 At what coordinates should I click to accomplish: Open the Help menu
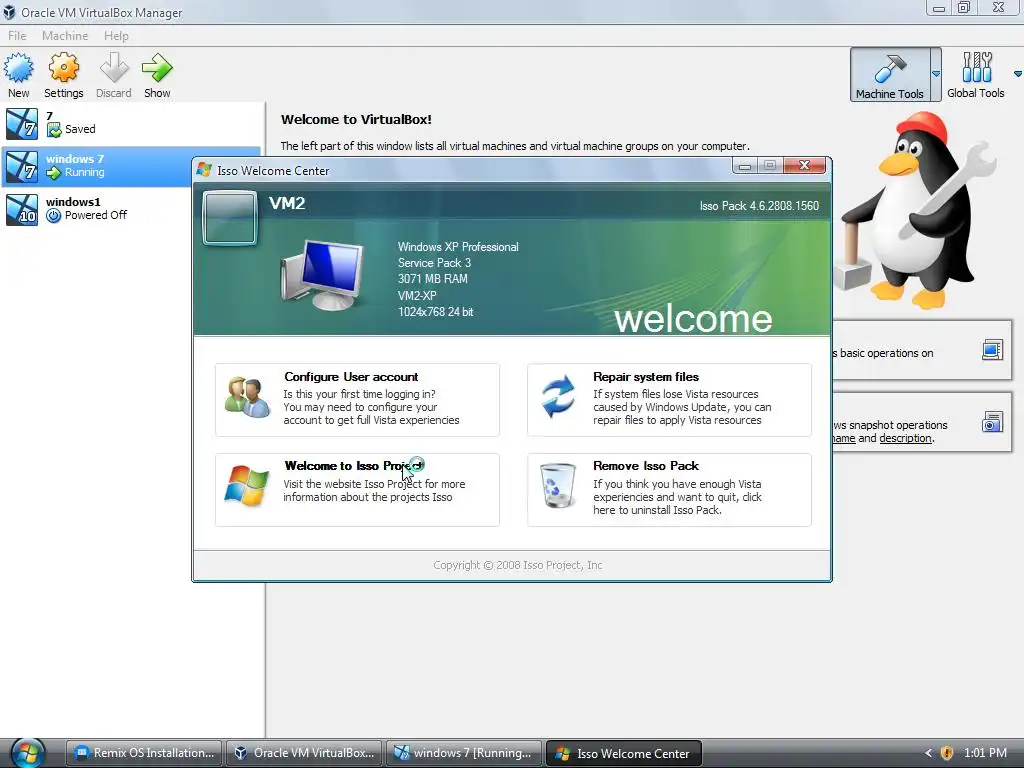pos(116,36)
